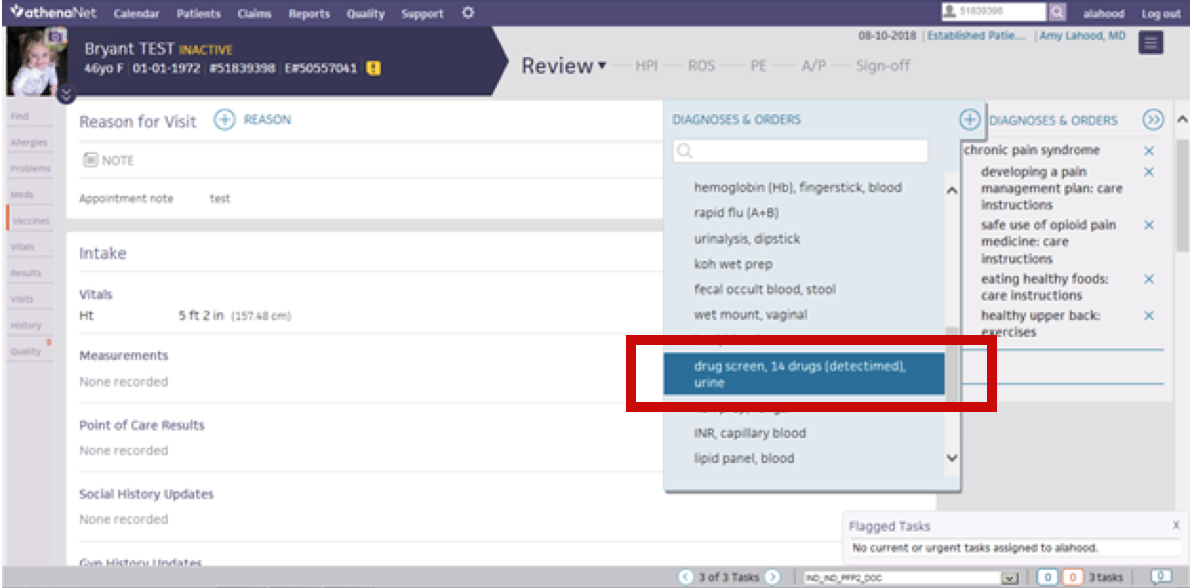Open the Reports menu
The height and width of the screenshot is (588, 1196).
[x=309, y=14]
